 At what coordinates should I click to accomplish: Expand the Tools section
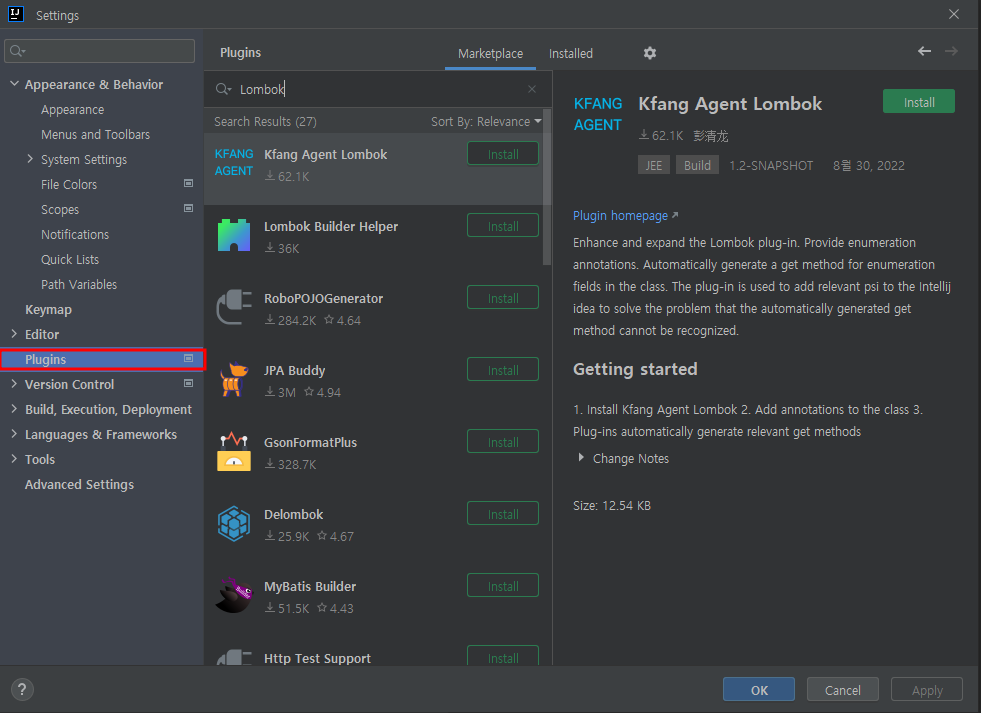click(x=14, y=459)
